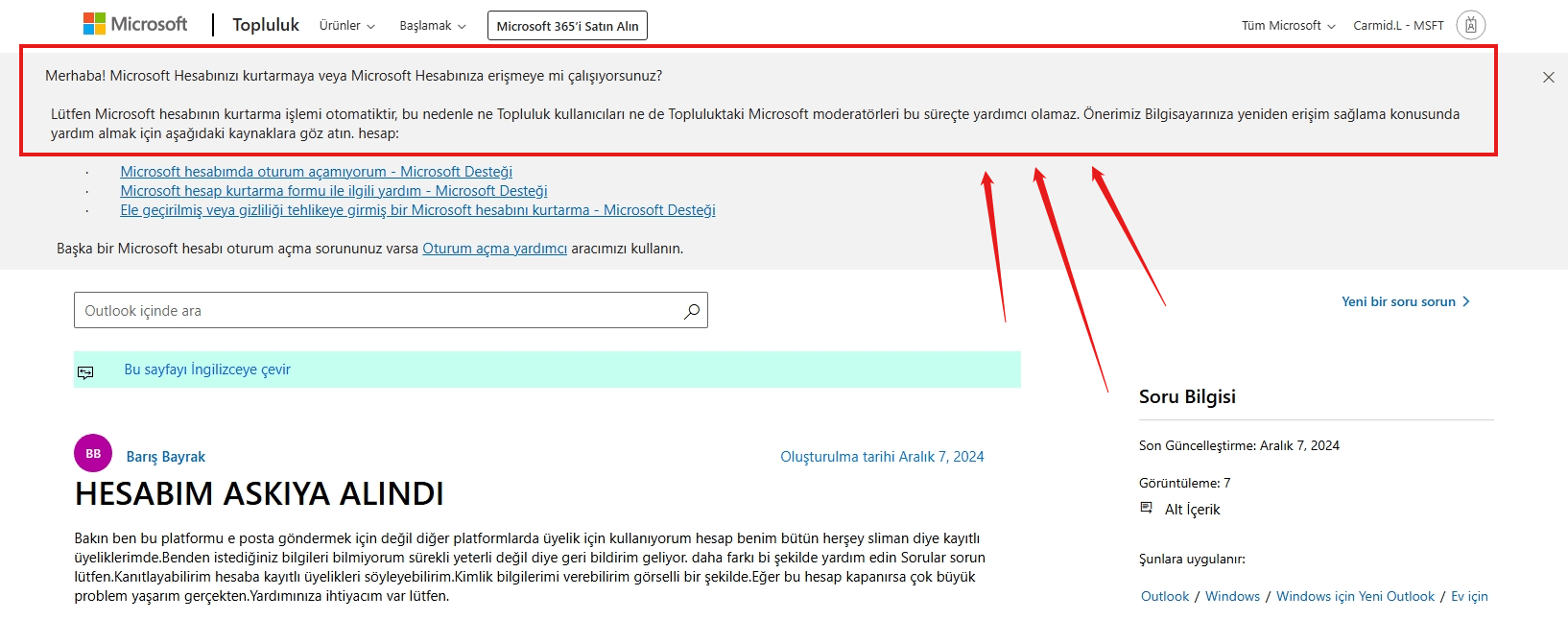
Task: Click the BB user avatar
Action: coord(93,453)
